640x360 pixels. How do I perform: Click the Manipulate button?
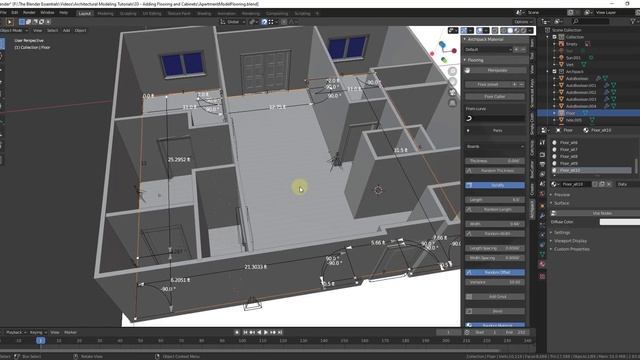coord(495,70)
